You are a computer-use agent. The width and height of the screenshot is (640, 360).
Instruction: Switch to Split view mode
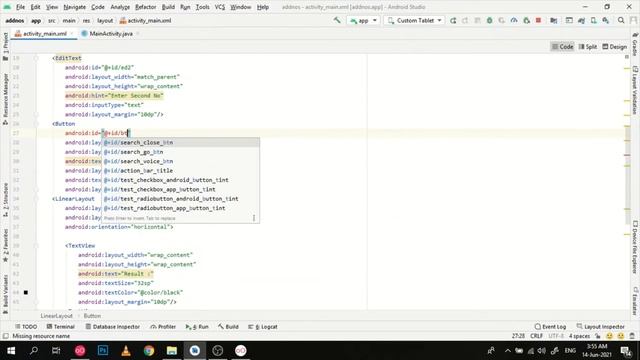tap(588, 47)
